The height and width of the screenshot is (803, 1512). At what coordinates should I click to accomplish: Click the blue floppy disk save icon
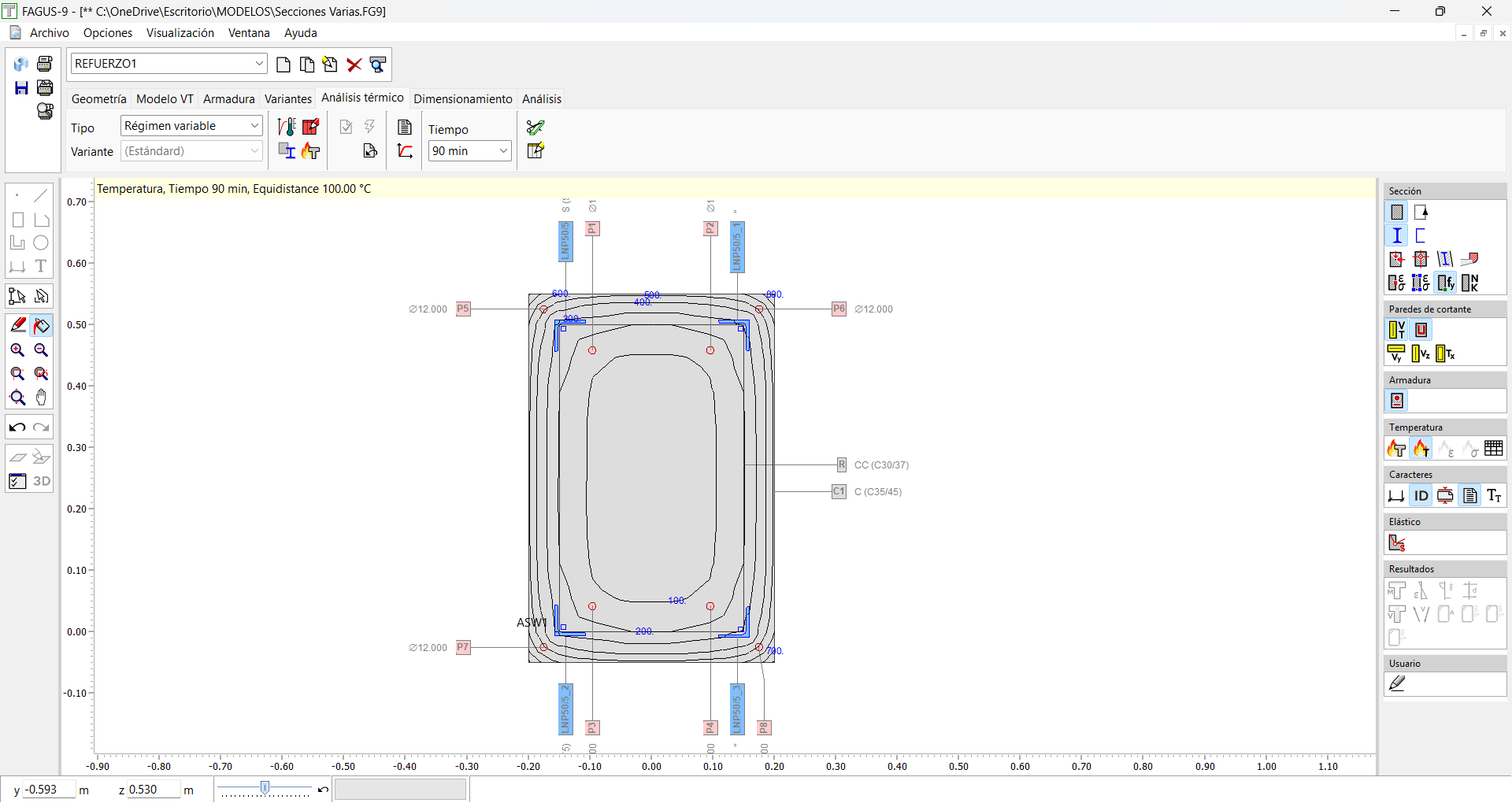coord(21,88)
